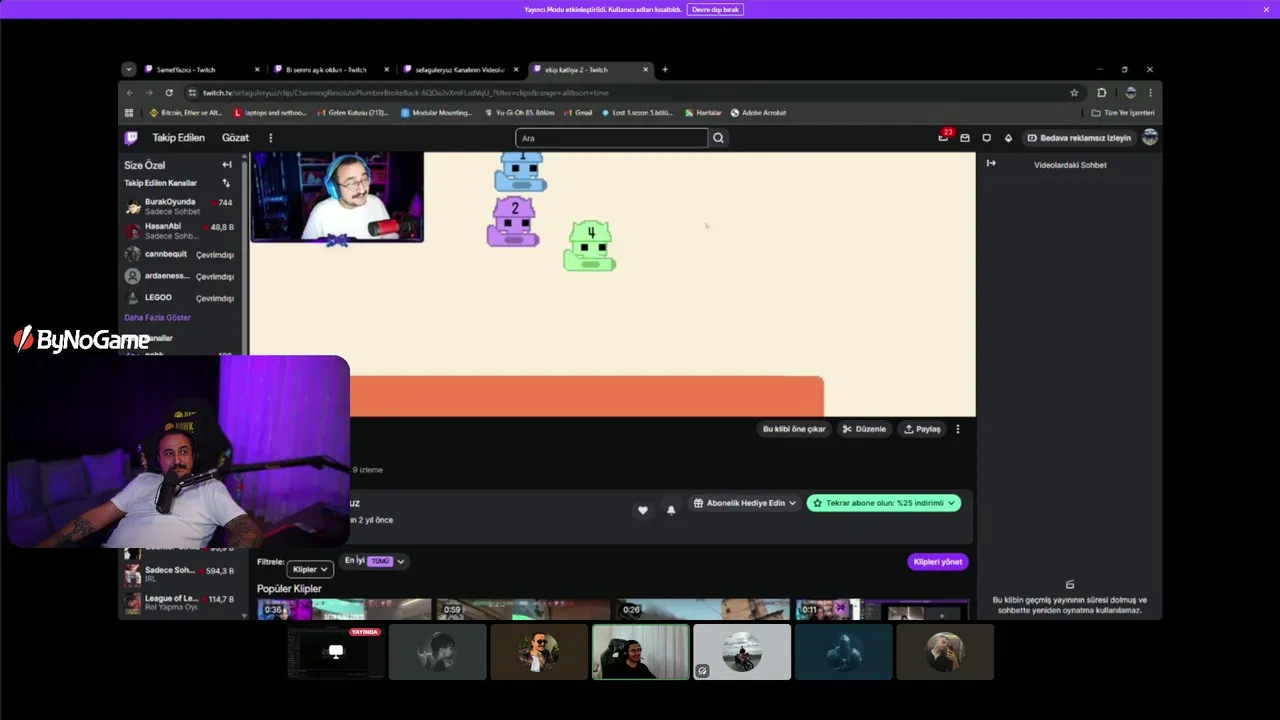Open the Chrome tab search dropdown
This screenshot has width=1280, height=720.
pyautogui.click(x=129, y=70)
